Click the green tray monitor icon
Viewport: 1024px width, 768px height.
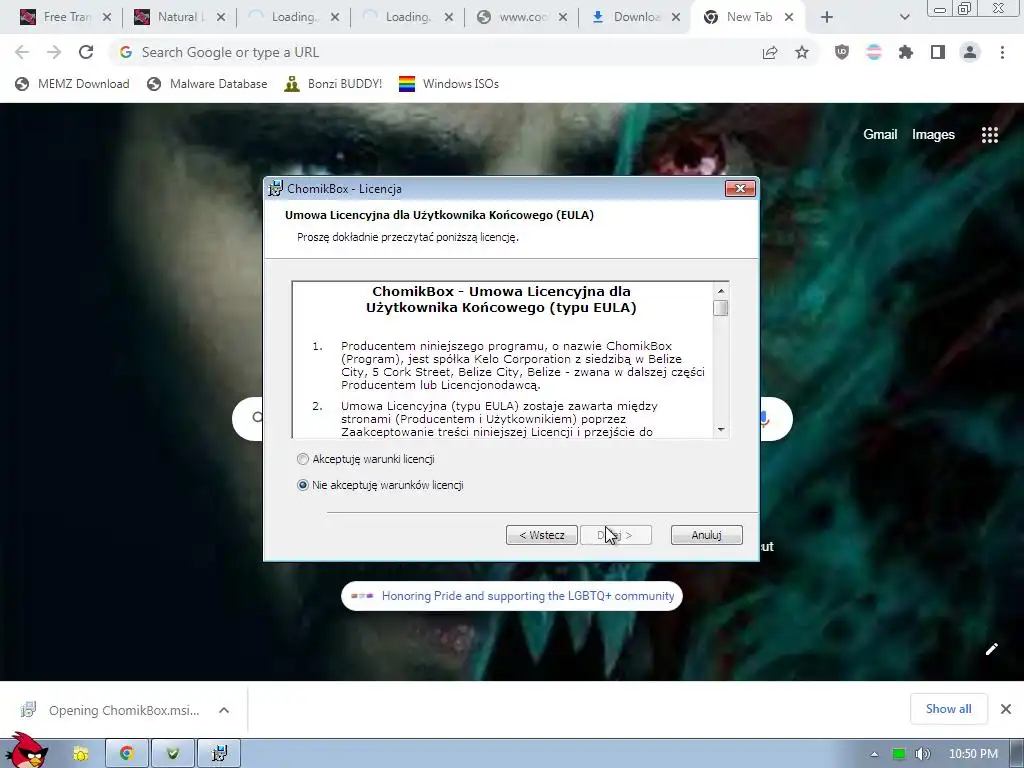(899, 754)
